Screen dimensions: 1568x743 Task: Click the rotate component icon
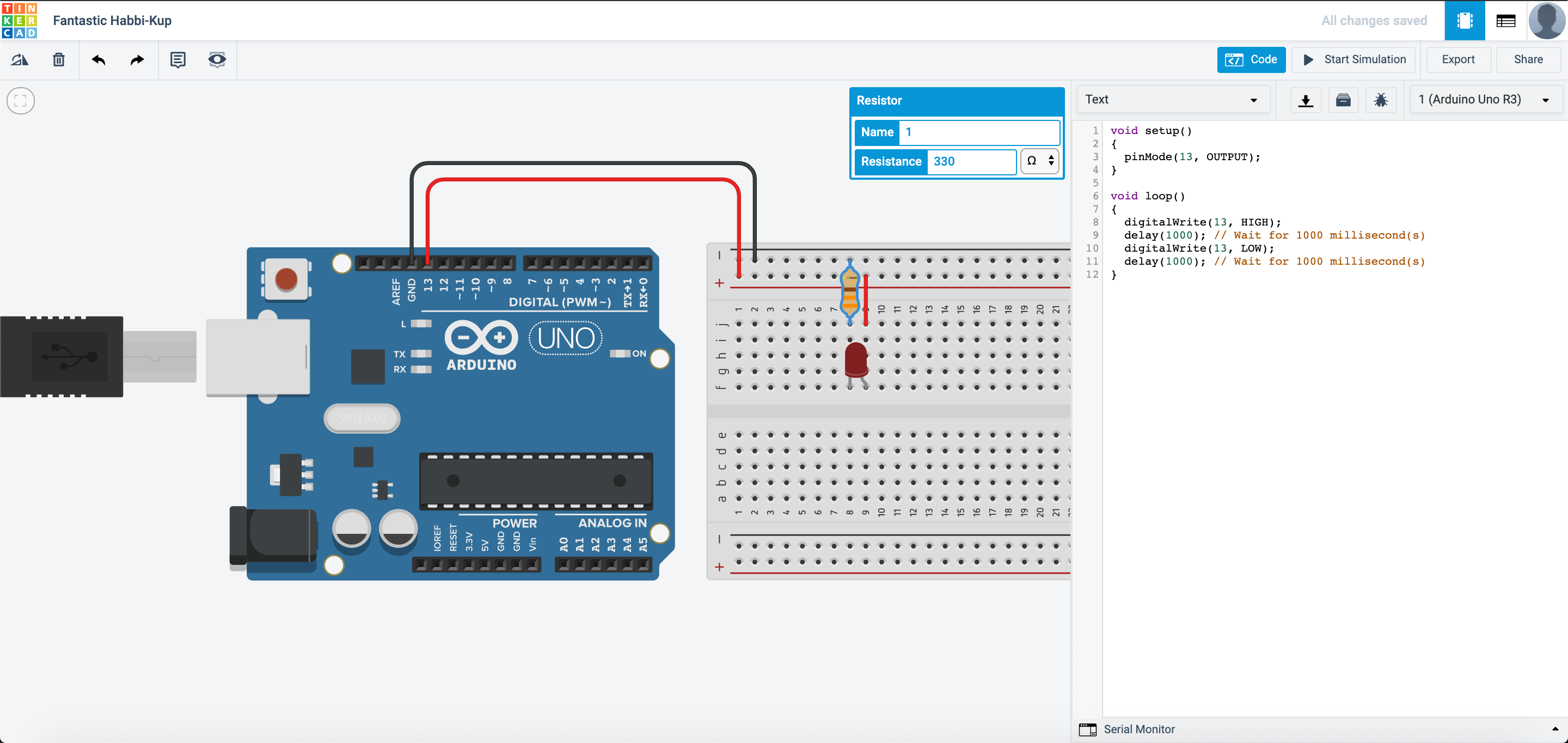[20, 60]
